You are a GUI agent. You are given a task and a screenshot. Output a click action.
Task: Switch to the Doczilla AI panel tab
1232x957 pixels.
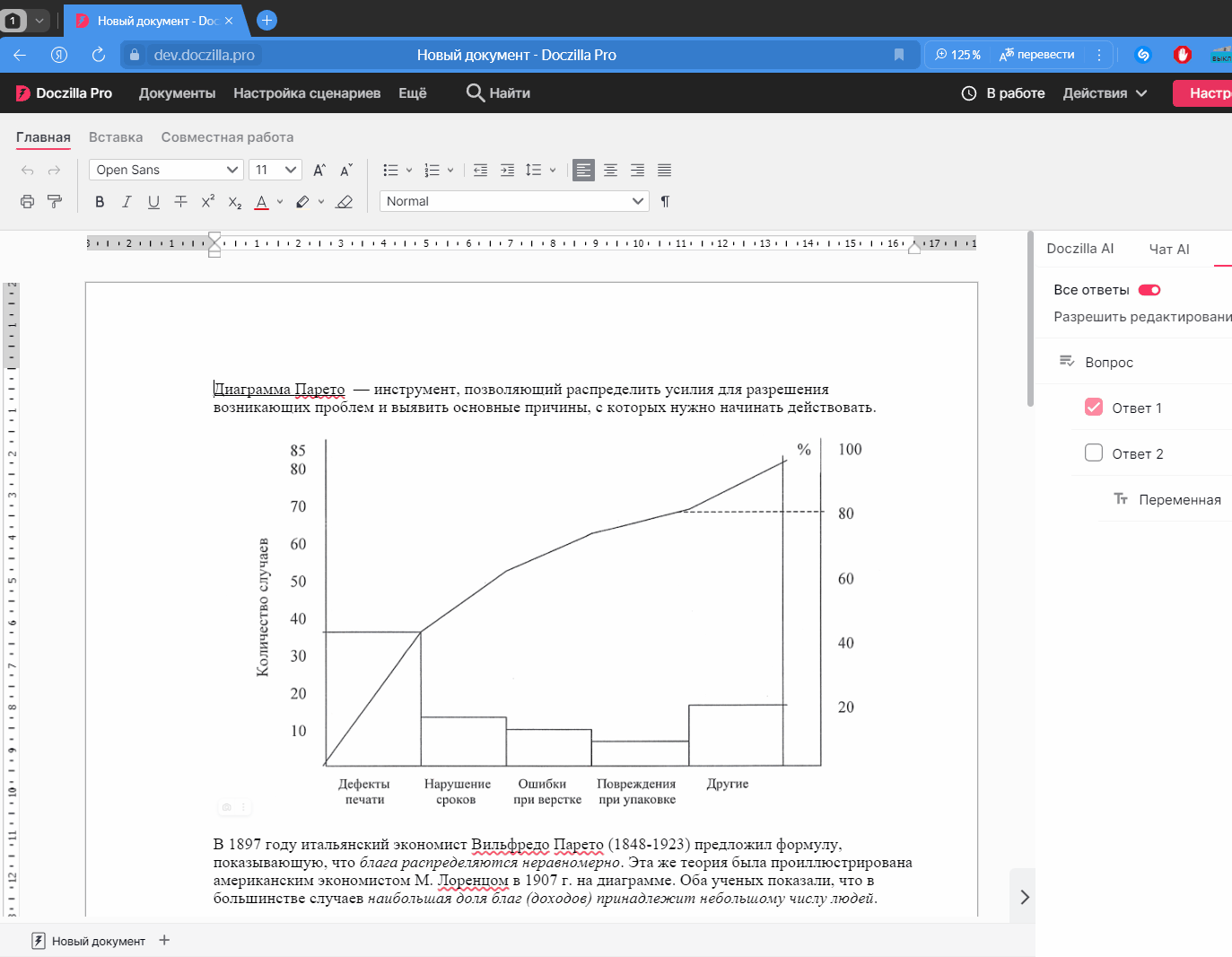(1079, 249)
